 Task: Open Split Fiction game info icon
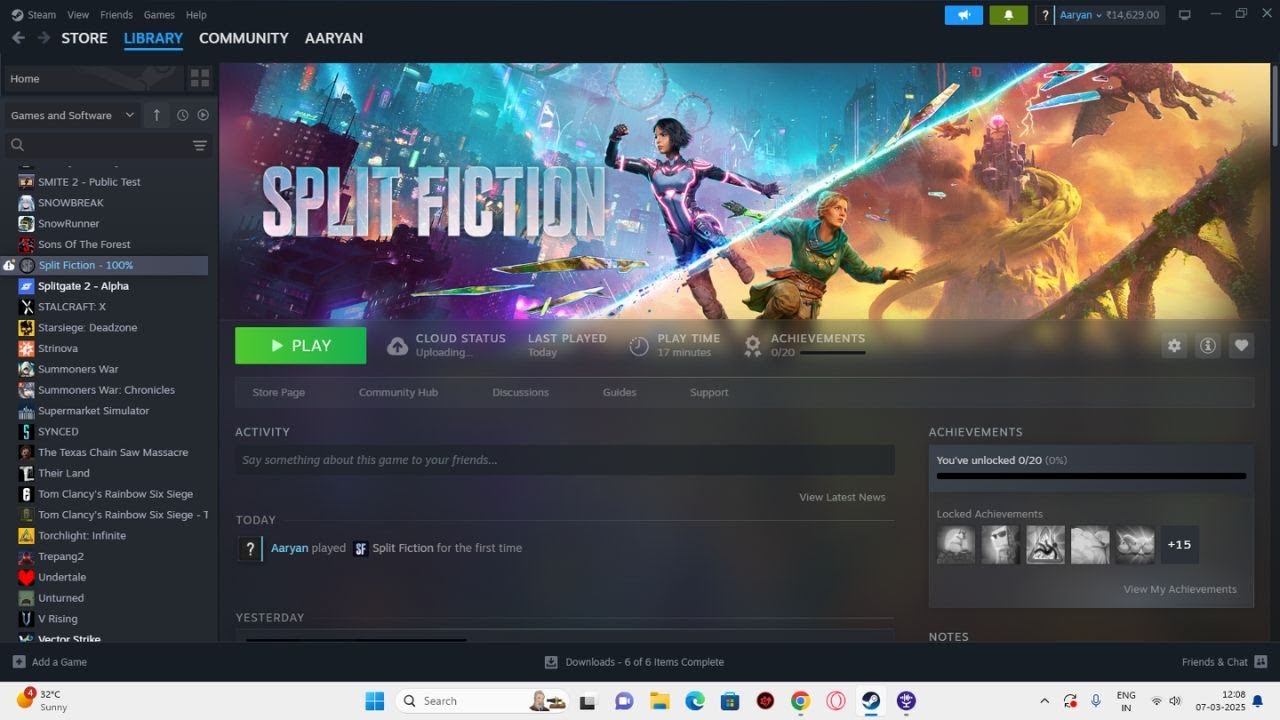pyautogui.click(x=1208, y=345)
